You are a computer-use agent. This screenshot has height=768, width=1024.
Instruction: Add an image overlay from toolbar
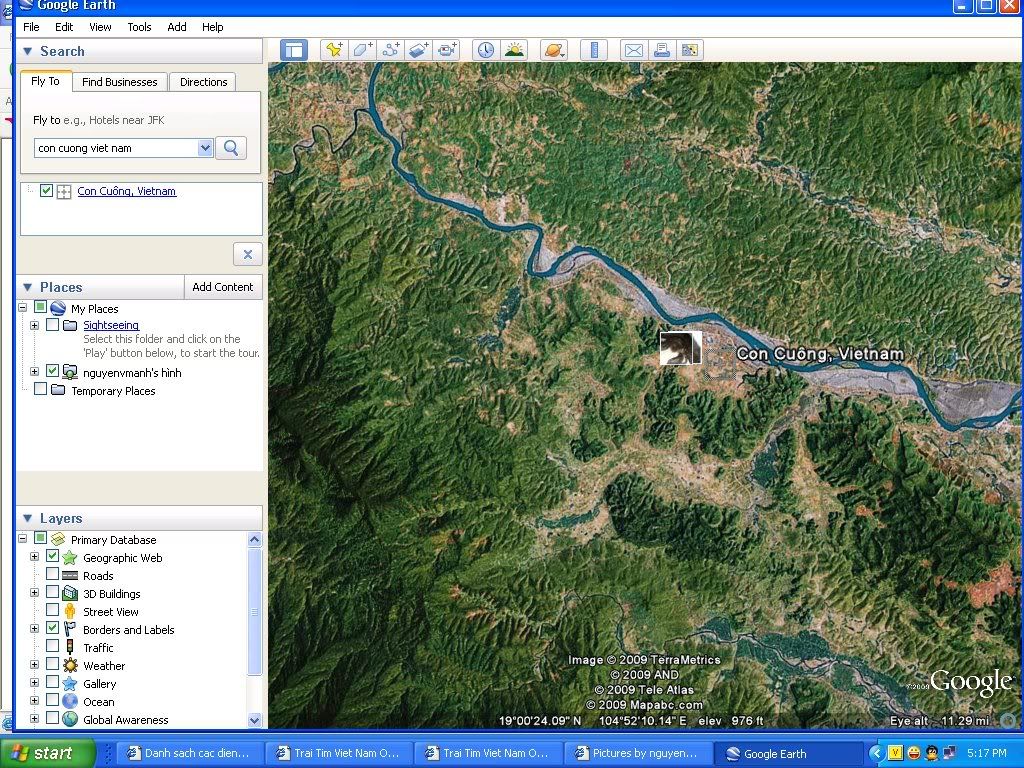coord(418,50)
